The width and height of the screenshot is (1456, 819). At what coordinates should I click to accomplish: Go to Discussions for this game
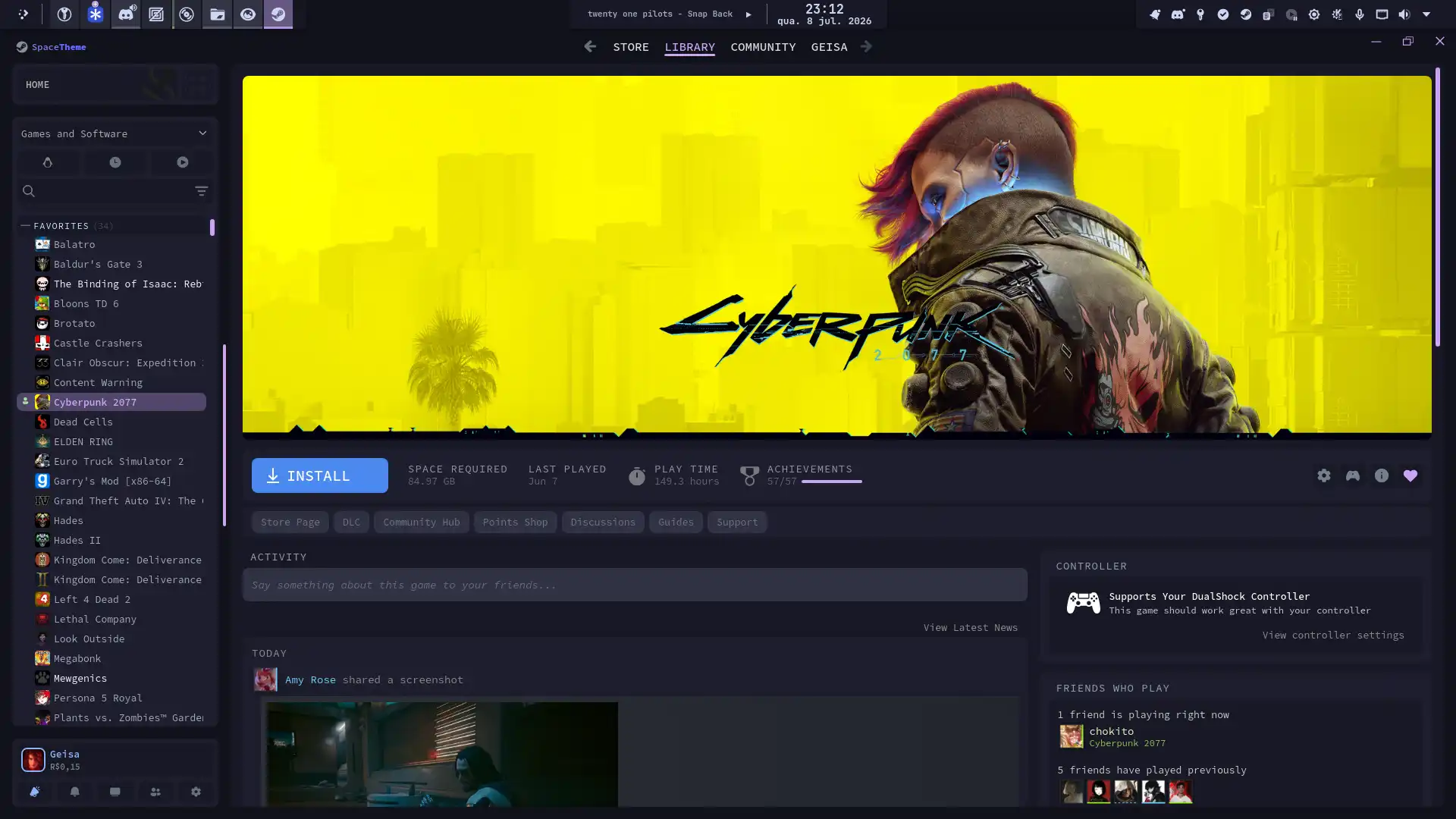(x=603, y=522)
